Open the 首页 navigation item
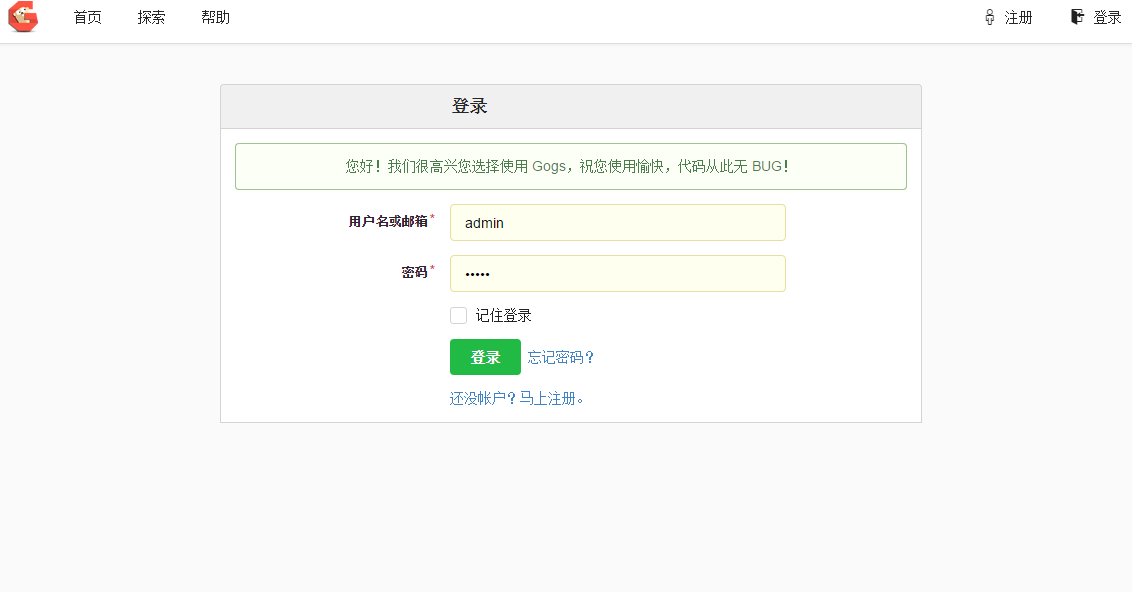1132x592 pixels. pyautogui.click(x=87, y=17)
